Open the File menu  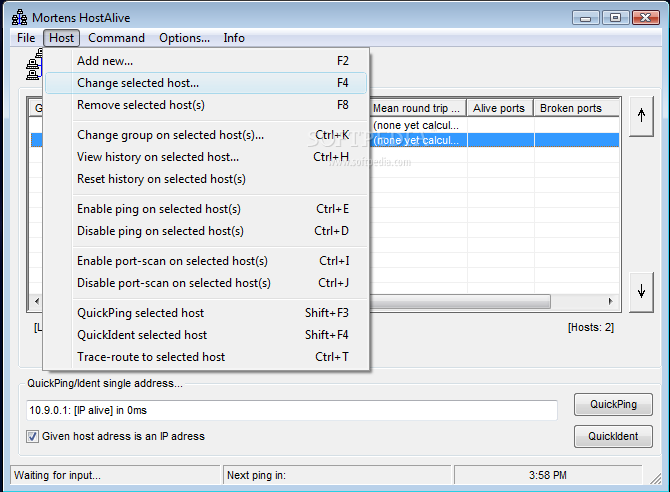pyautogui.click(x=26, y=38)
